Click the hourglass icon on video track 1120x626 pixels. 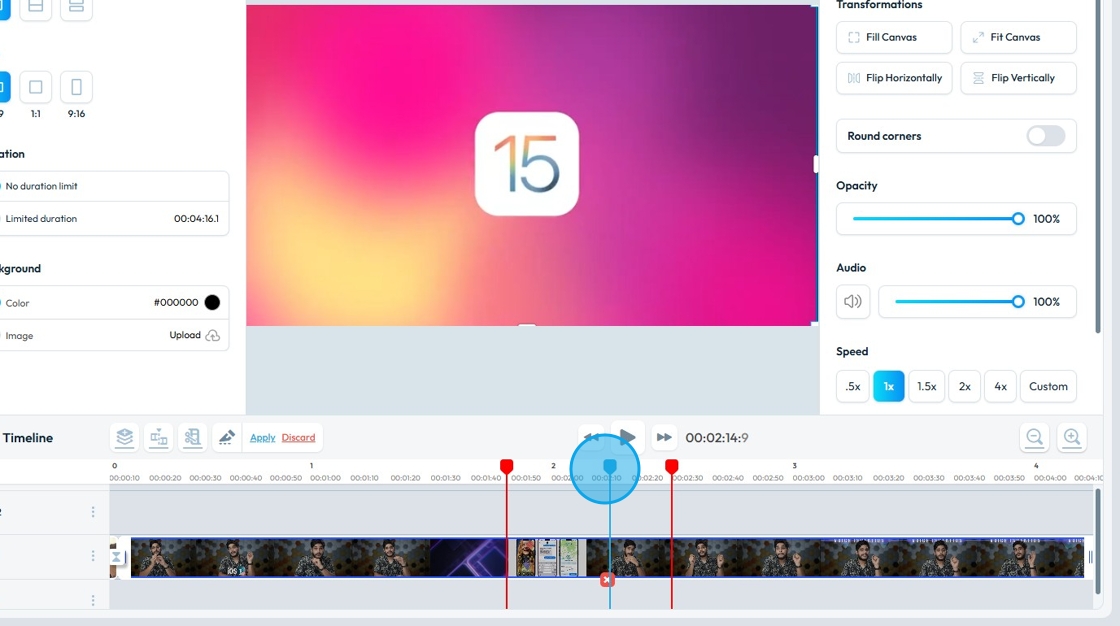tap(116, 557)
